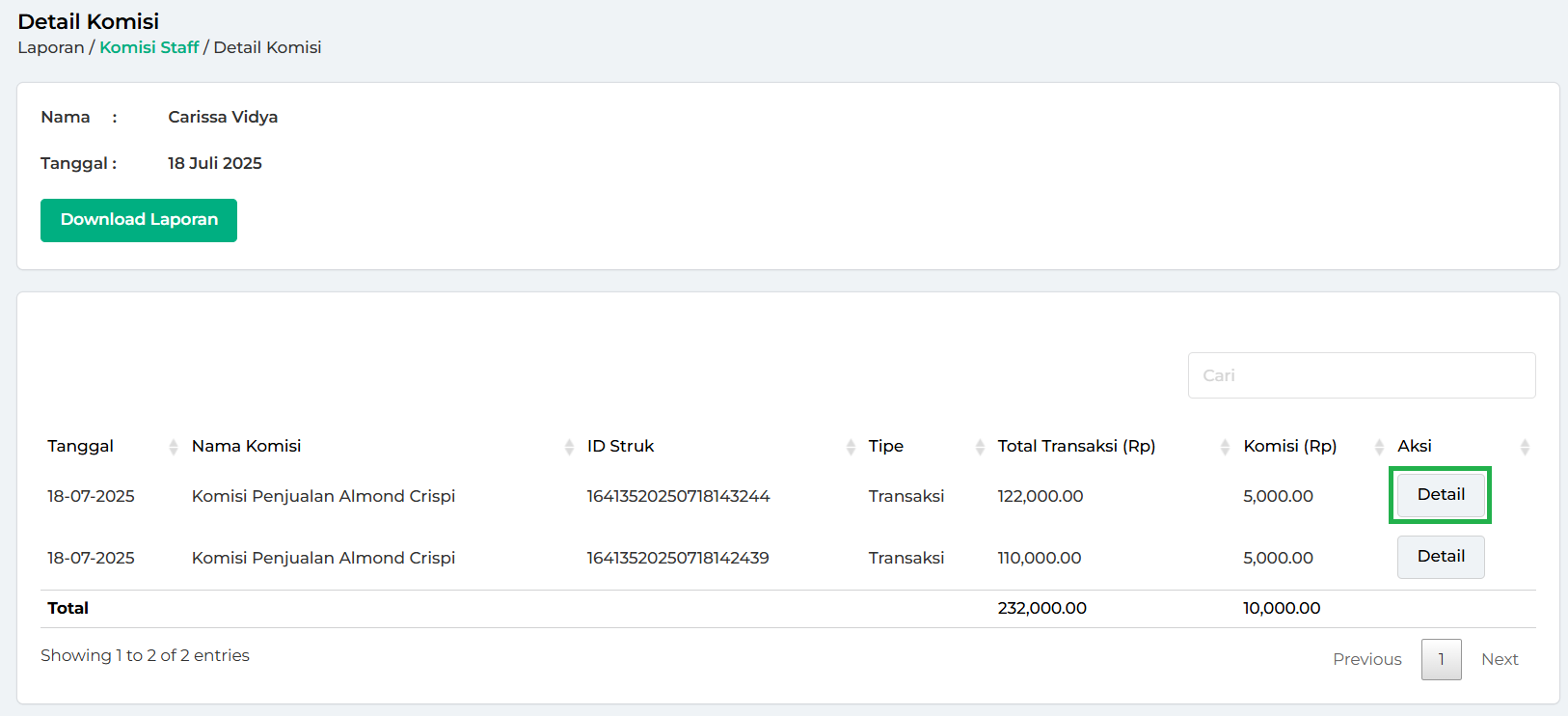Select ID 16413520250718143244 cell
This screenshot has width=1568, height=716.
pos(678,496)
